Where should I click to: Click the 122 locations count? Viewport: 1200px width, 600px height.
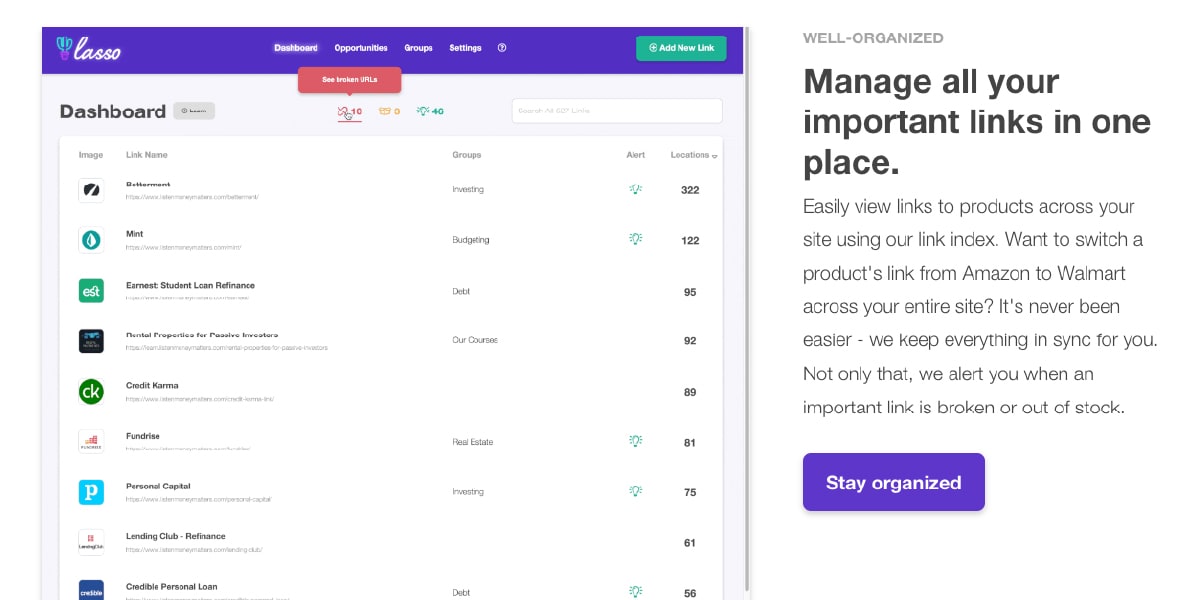pyautogui.click(x=690, y=240)
